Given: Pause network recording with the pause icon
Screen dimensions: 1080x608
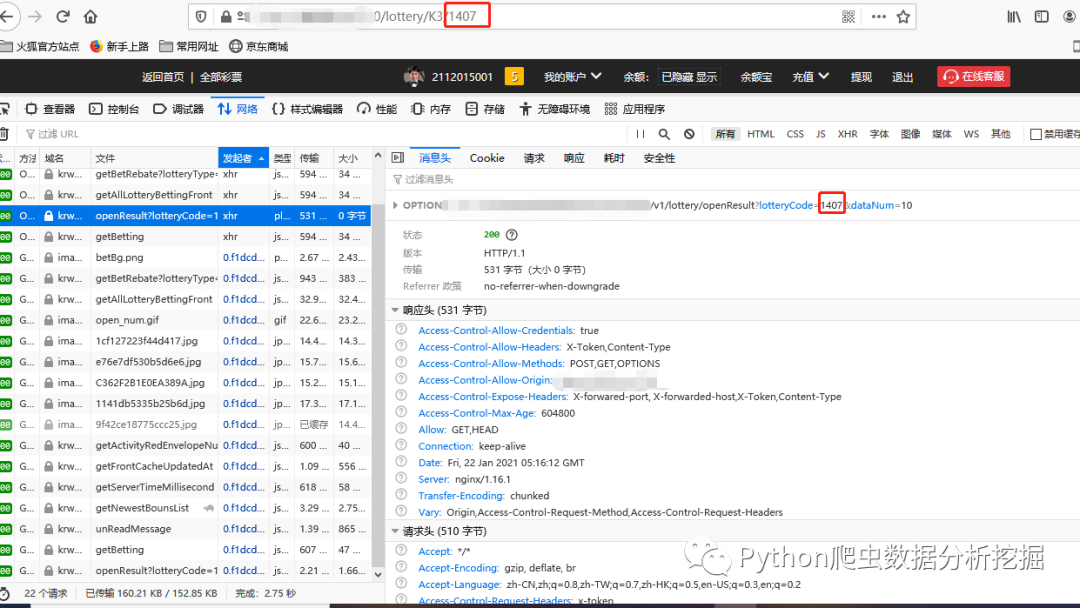Looking at the screenshot, I should pos(641,134).
